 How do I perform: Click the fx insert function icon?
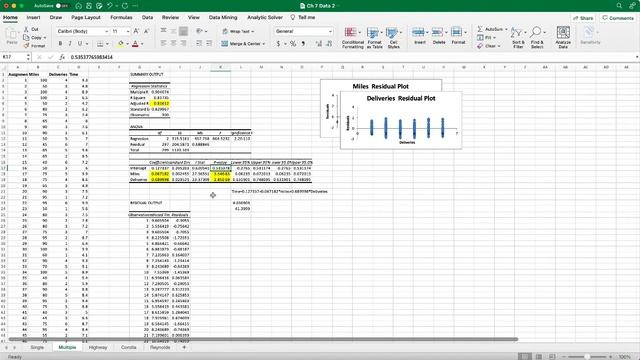pyautogui.click(x=62, y=57)
